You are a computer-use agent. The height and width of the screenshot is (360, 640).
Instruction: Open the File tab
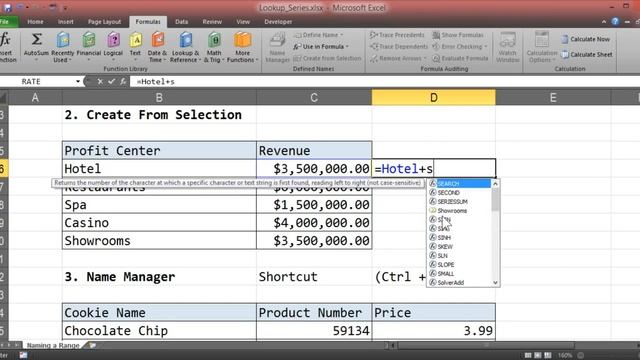pos(7,22)
